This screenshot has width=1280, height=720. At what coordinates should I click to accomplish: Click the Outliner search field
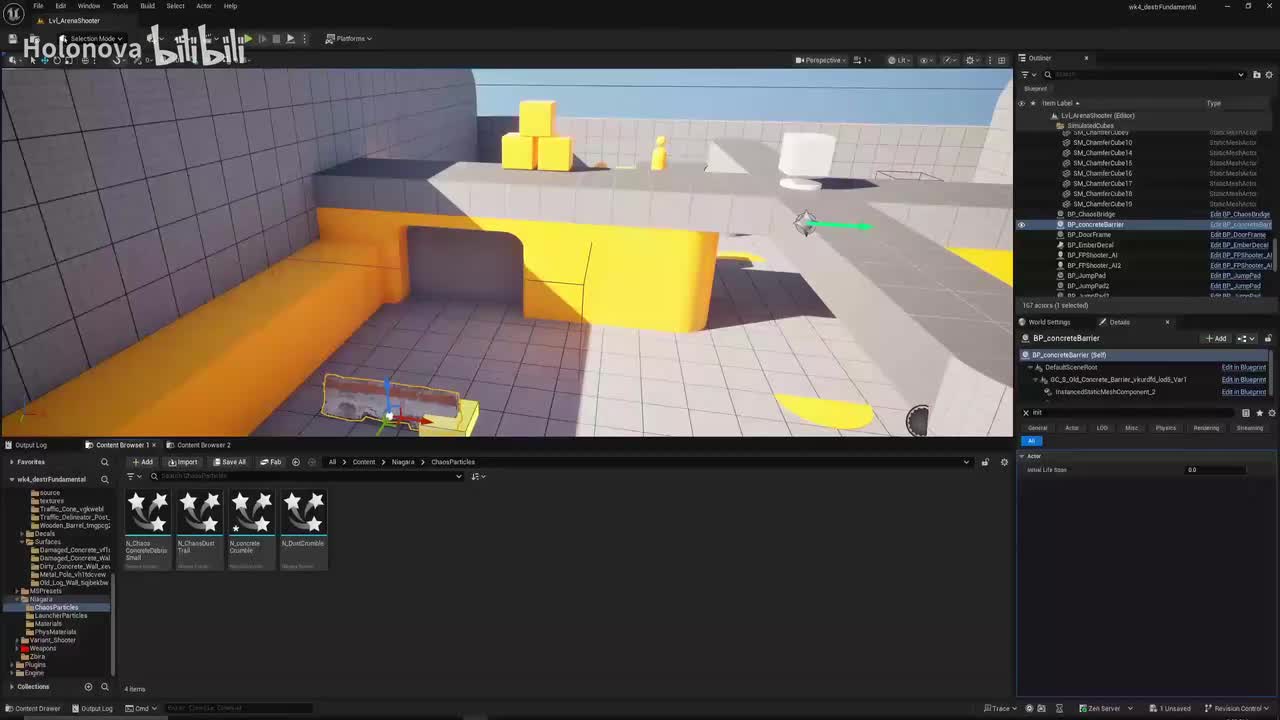click(x=1145, y=74)
